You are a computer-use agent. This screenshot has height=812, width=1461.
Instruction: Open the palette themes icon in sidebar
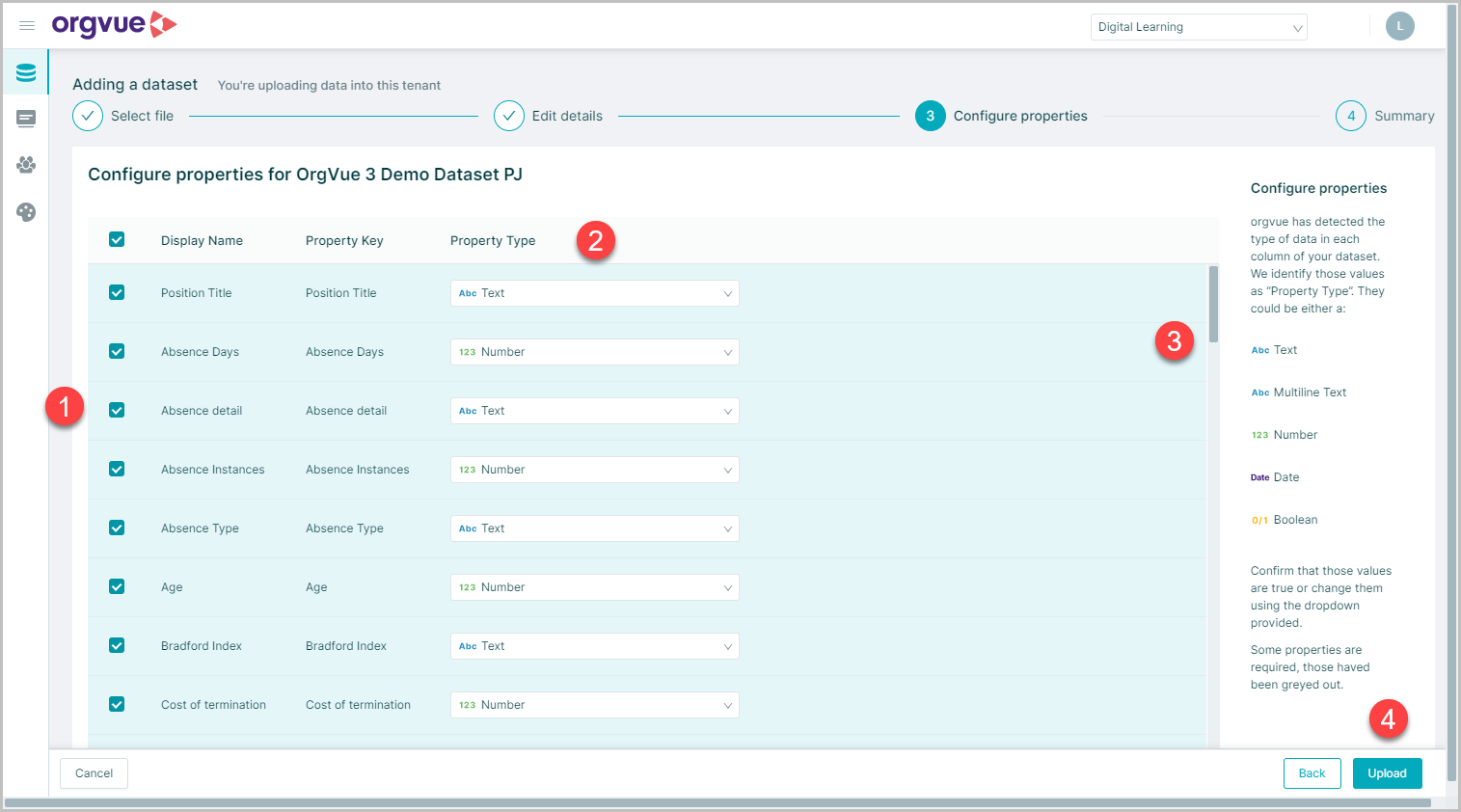click(x=26, y=211)
